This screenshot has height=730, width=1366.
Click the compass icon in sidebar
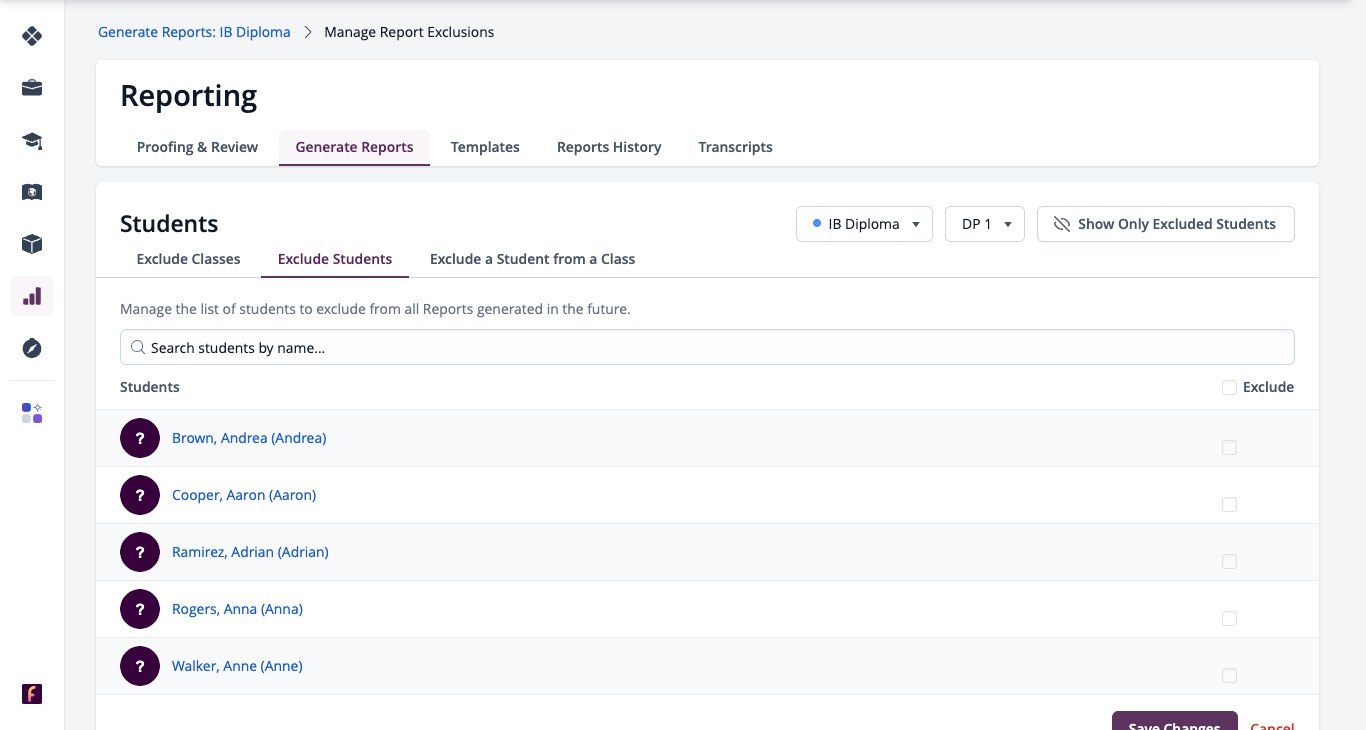[32, 348]
